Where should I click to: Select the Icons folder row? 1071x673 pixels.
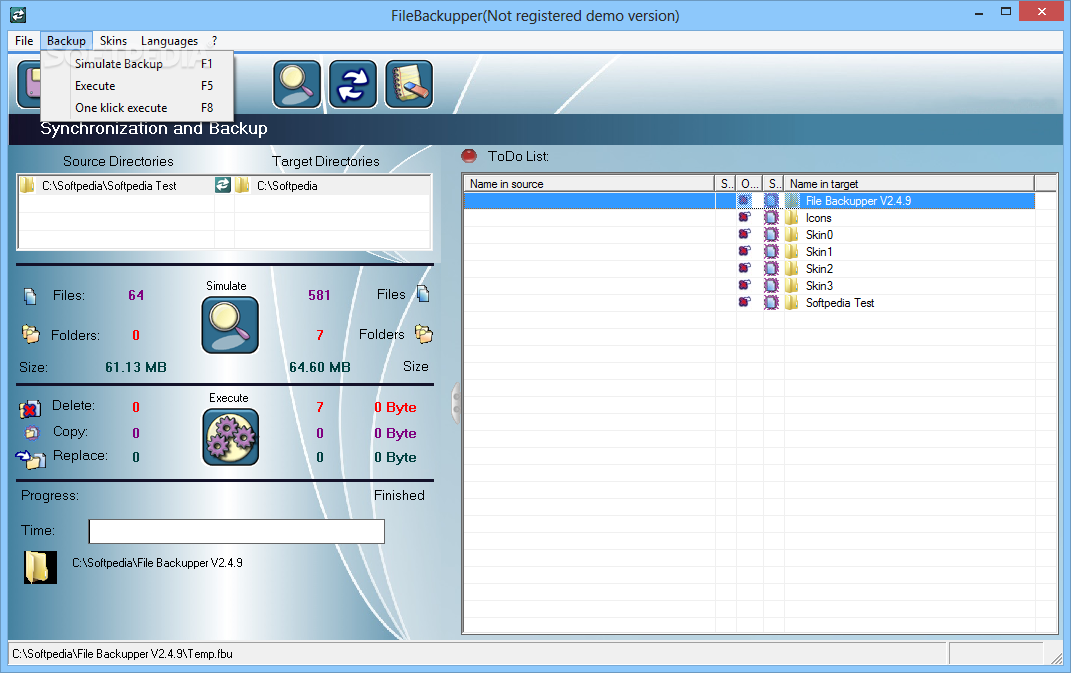click(749, 218)
